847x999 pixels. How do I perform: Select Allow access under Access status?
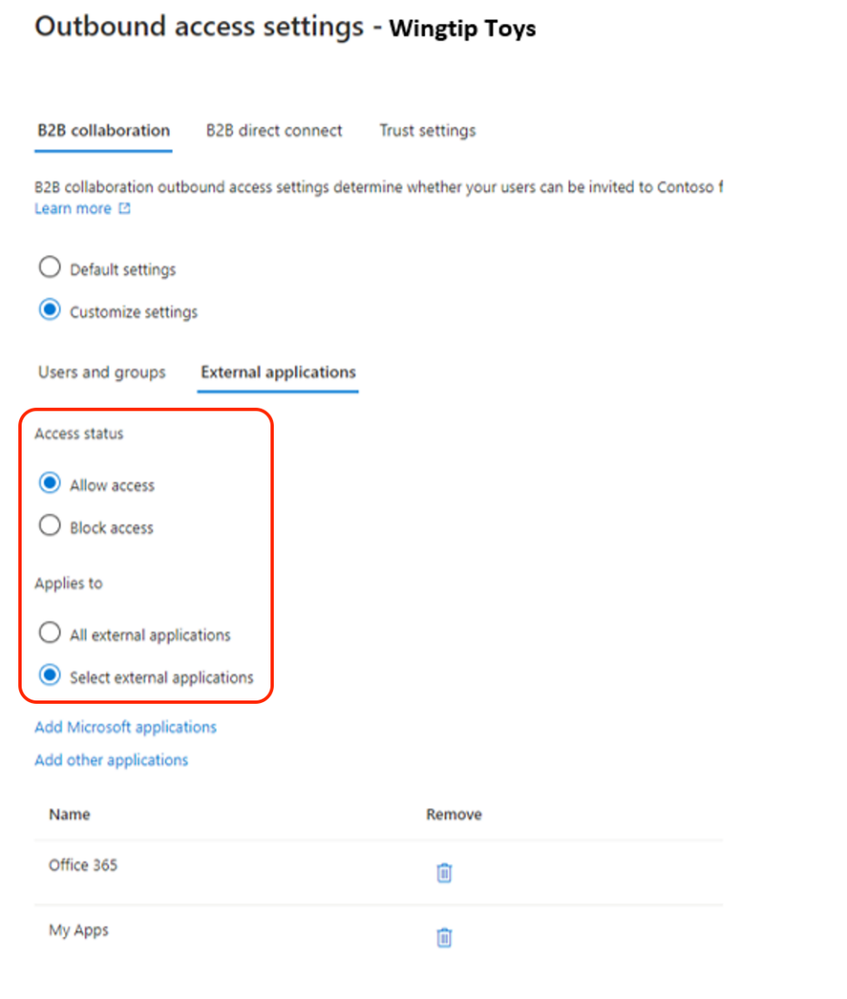(x=50, y=483)
